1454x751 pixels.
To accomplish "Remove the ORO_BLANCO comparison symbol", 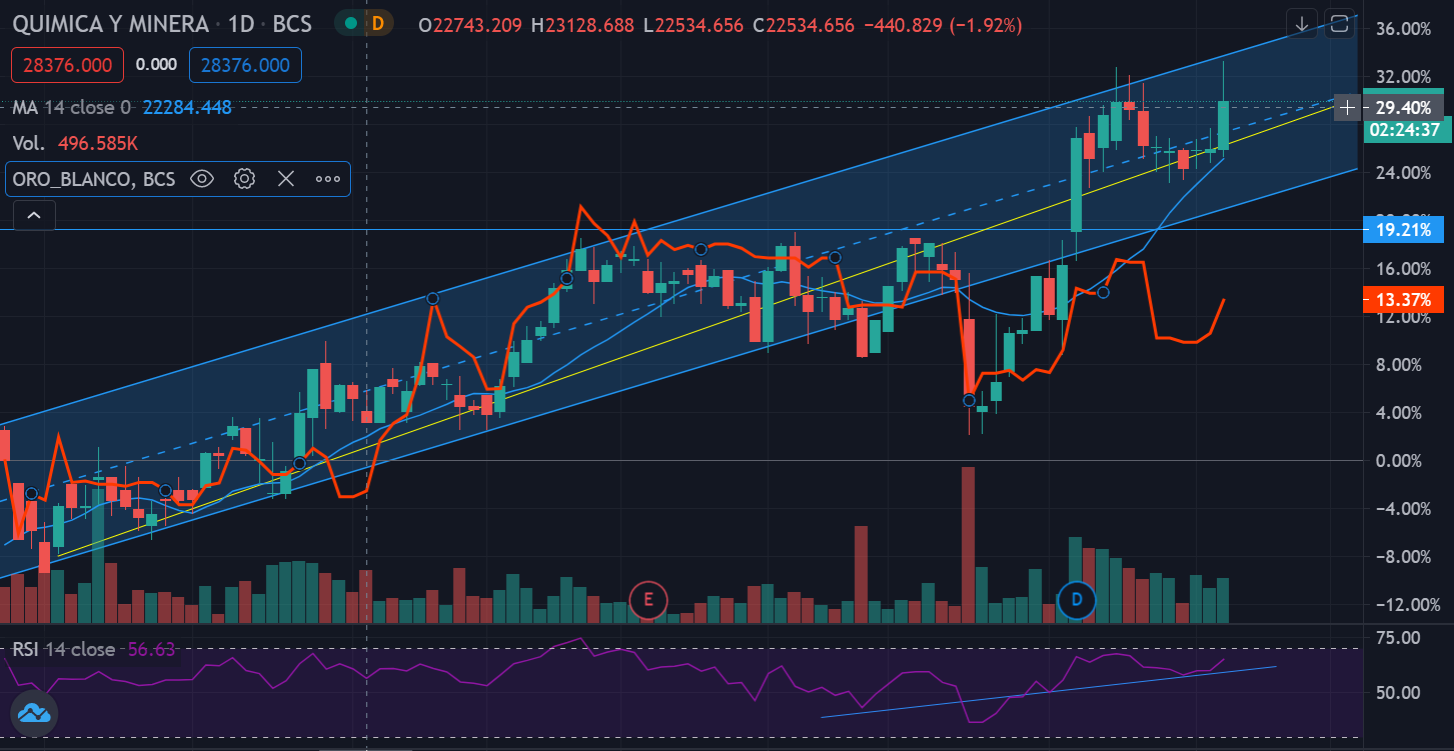I will click(286, 179).
